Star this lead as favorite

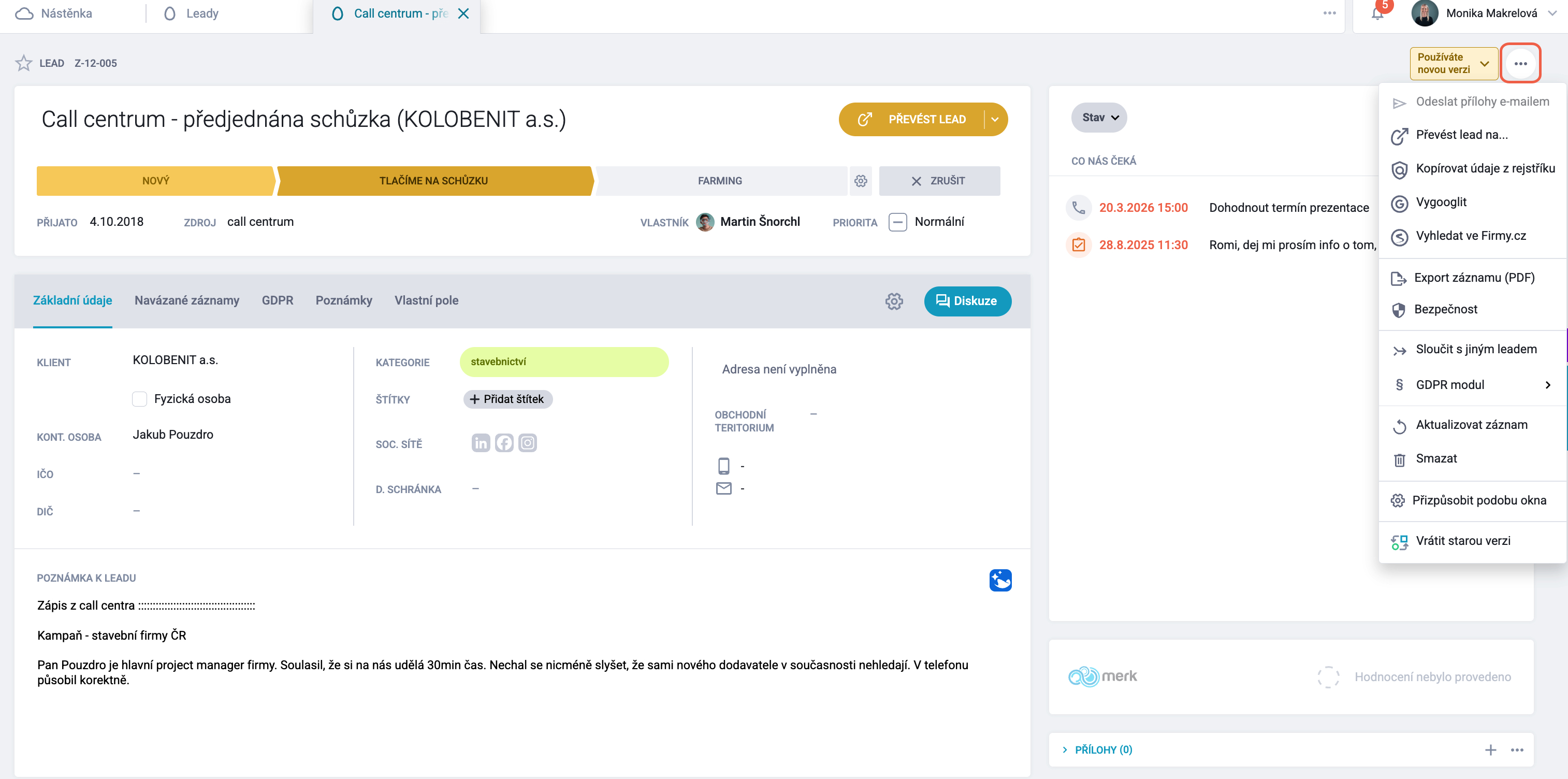pos(24,63)
